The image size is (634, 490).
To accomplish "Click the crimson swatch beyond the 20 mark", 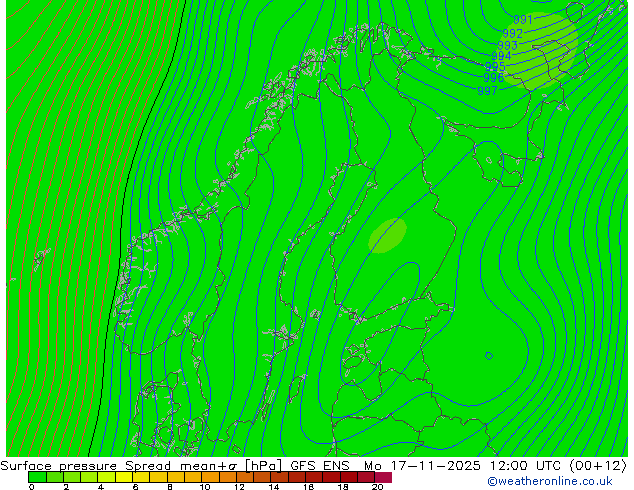I will [383, 477].
